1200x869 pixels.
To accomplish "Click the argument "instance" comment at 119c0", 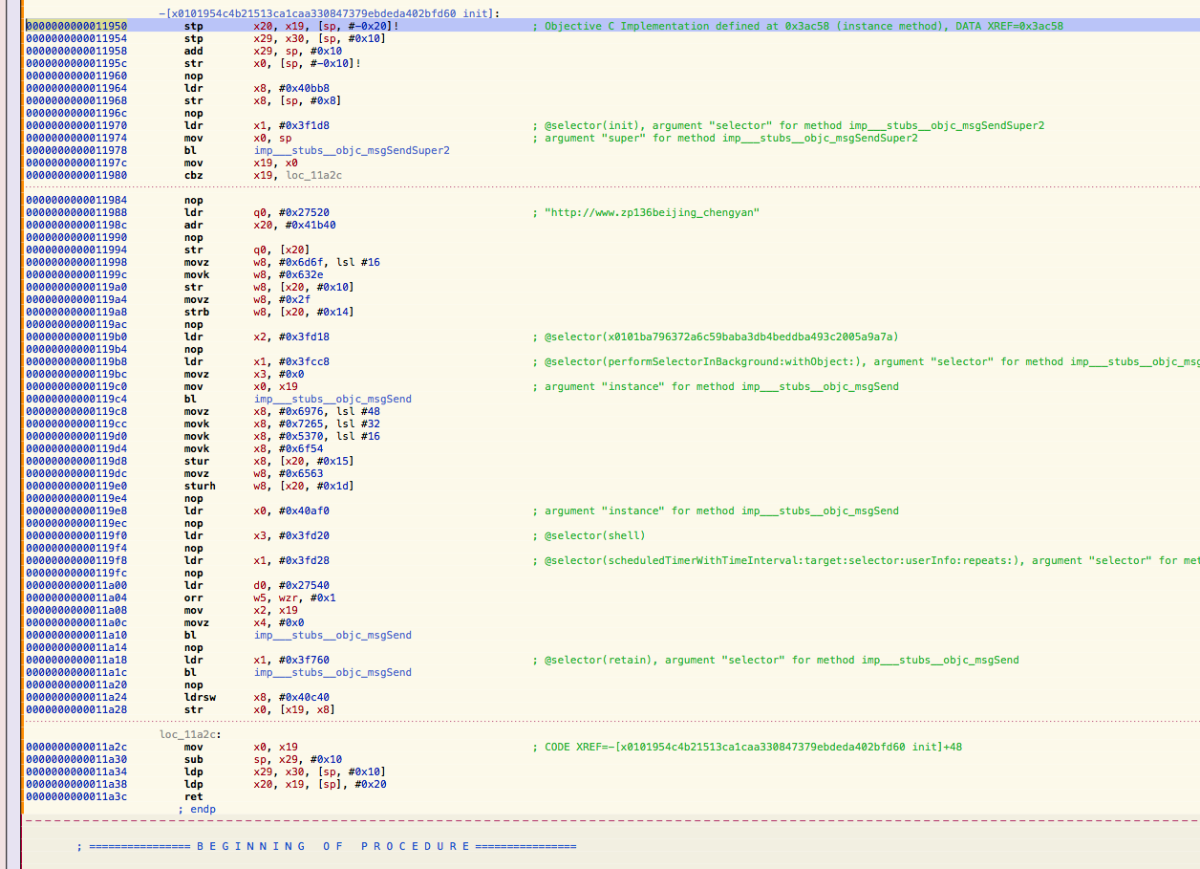I will [716, 386].
